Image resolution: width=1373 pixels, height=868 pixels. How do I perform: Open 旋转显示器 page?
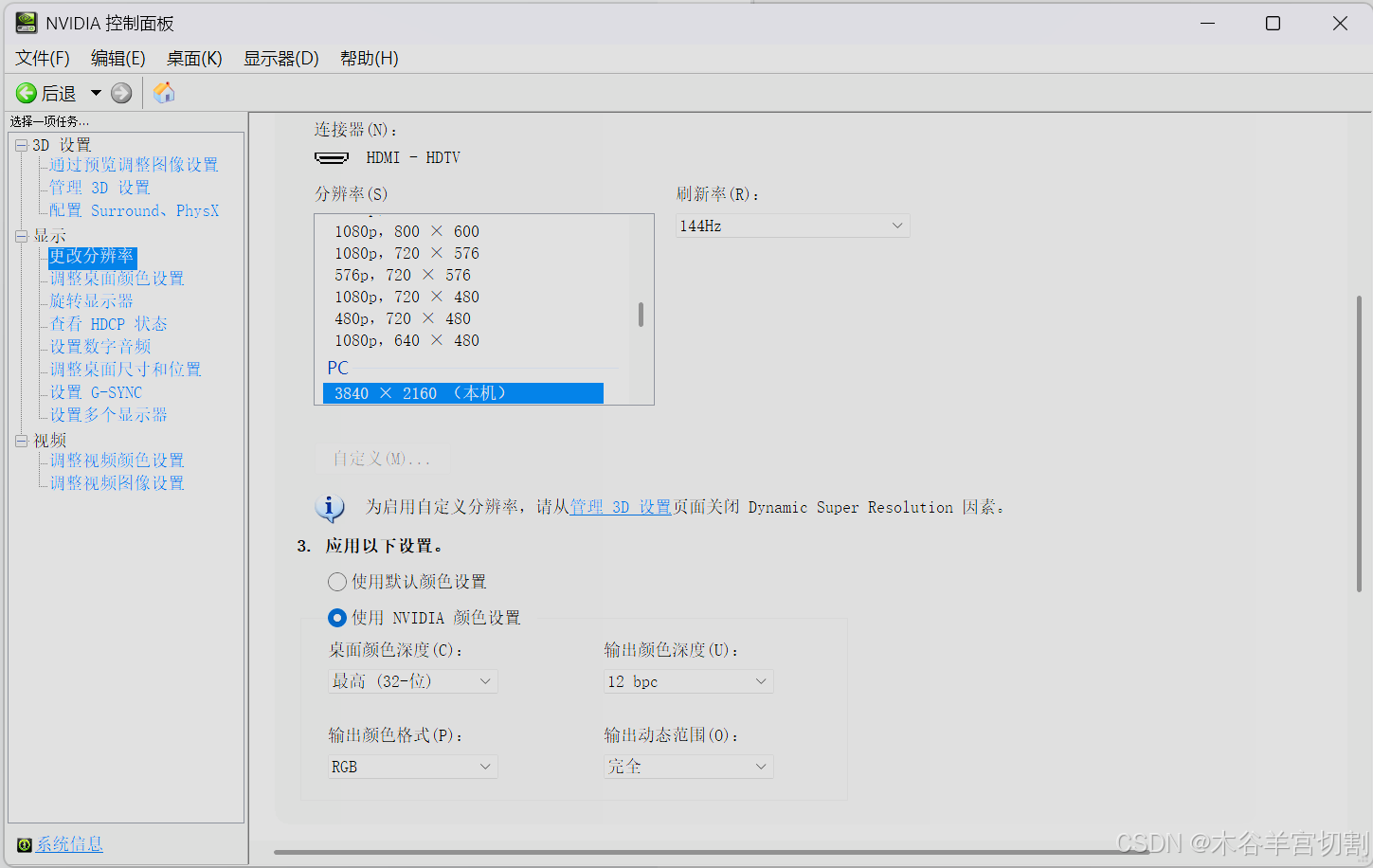pos(91,301)
